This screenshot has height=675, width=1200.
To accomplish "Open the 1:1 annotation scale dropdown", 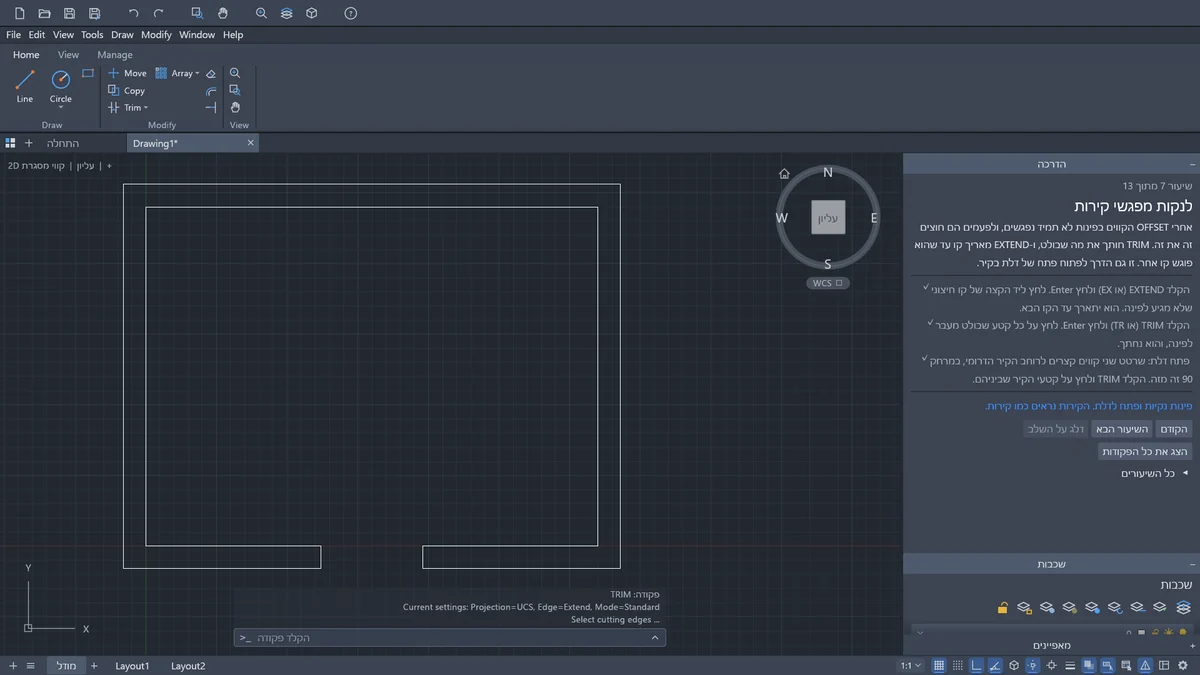I will coord(911,666).
